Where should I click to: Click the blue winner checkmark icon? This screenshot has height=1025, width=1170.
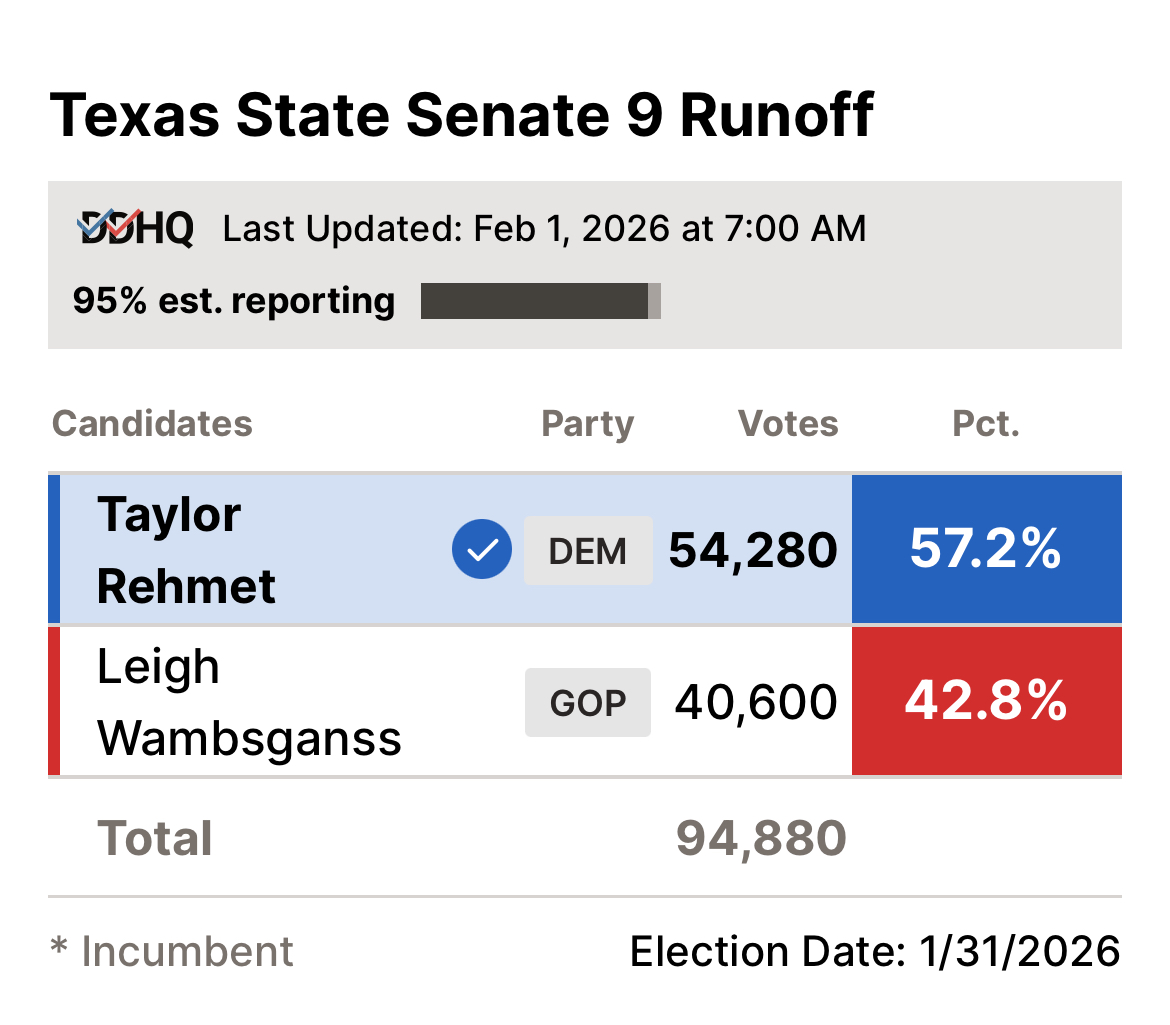pos(481,551)
